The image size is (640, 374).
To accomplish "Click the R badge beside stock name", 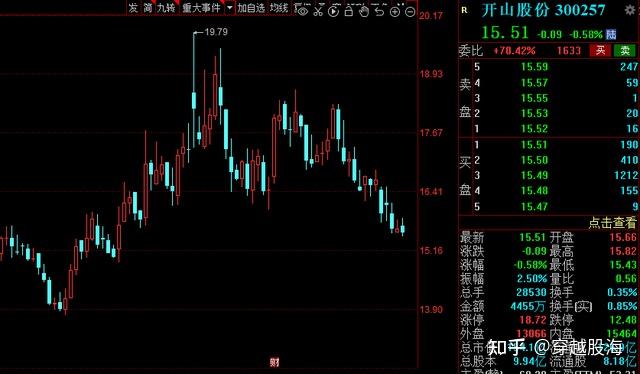I will click(x=464, y=10).
